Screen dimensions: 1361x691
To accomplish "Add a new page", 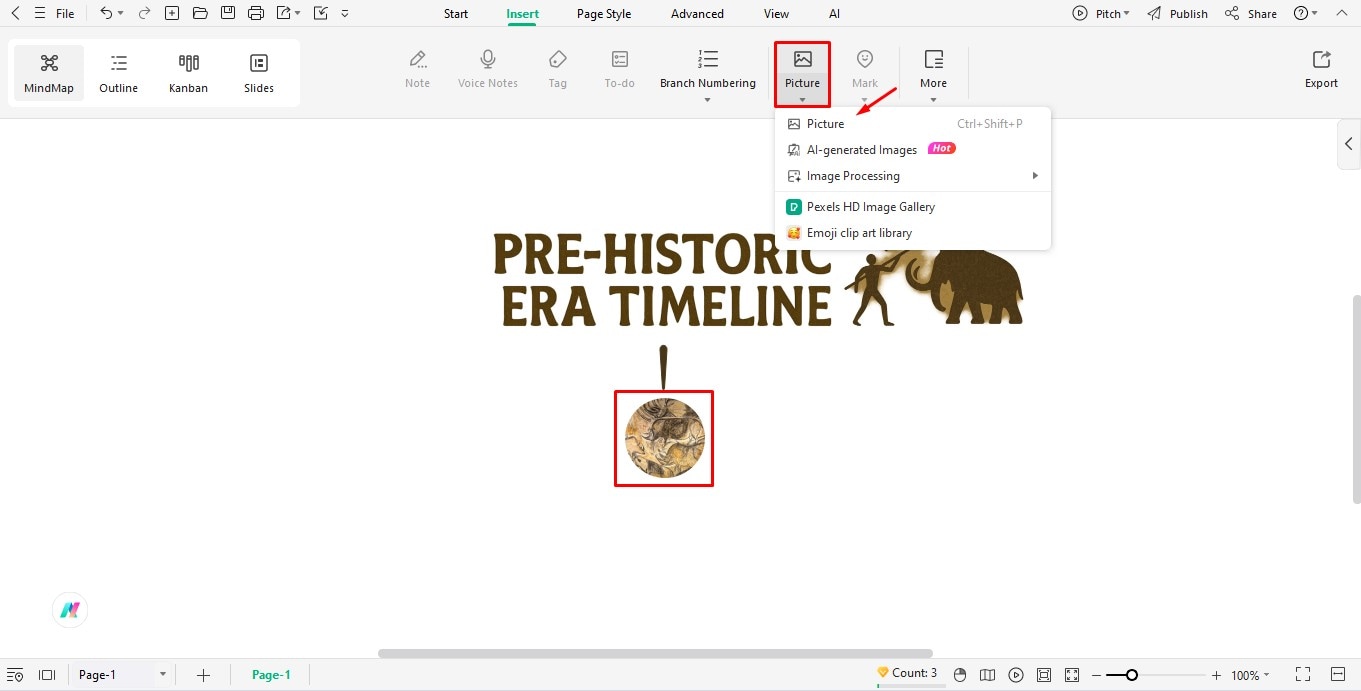I will 203,675.
